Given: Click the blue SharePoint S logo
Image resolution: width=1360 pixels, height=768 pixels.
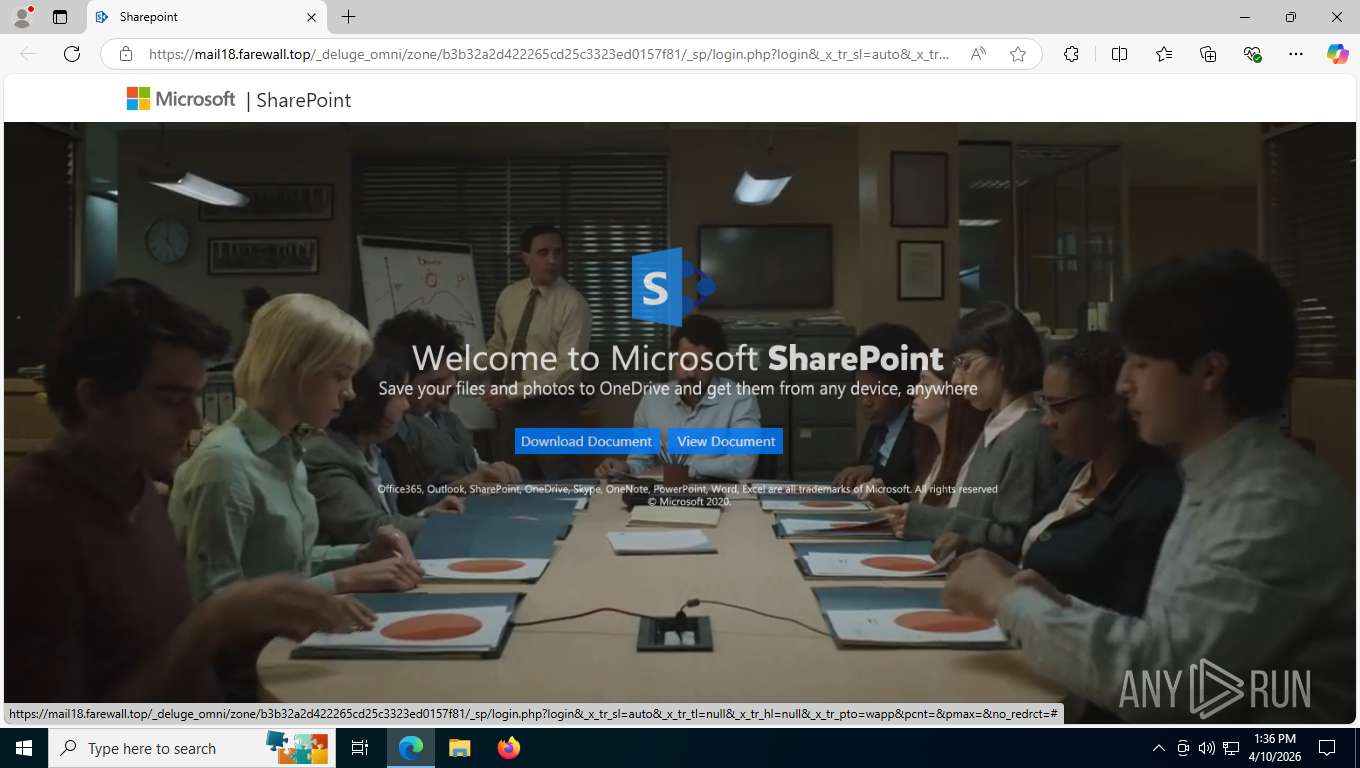Looking at the screenshot, I should click(x=672, y=287).
